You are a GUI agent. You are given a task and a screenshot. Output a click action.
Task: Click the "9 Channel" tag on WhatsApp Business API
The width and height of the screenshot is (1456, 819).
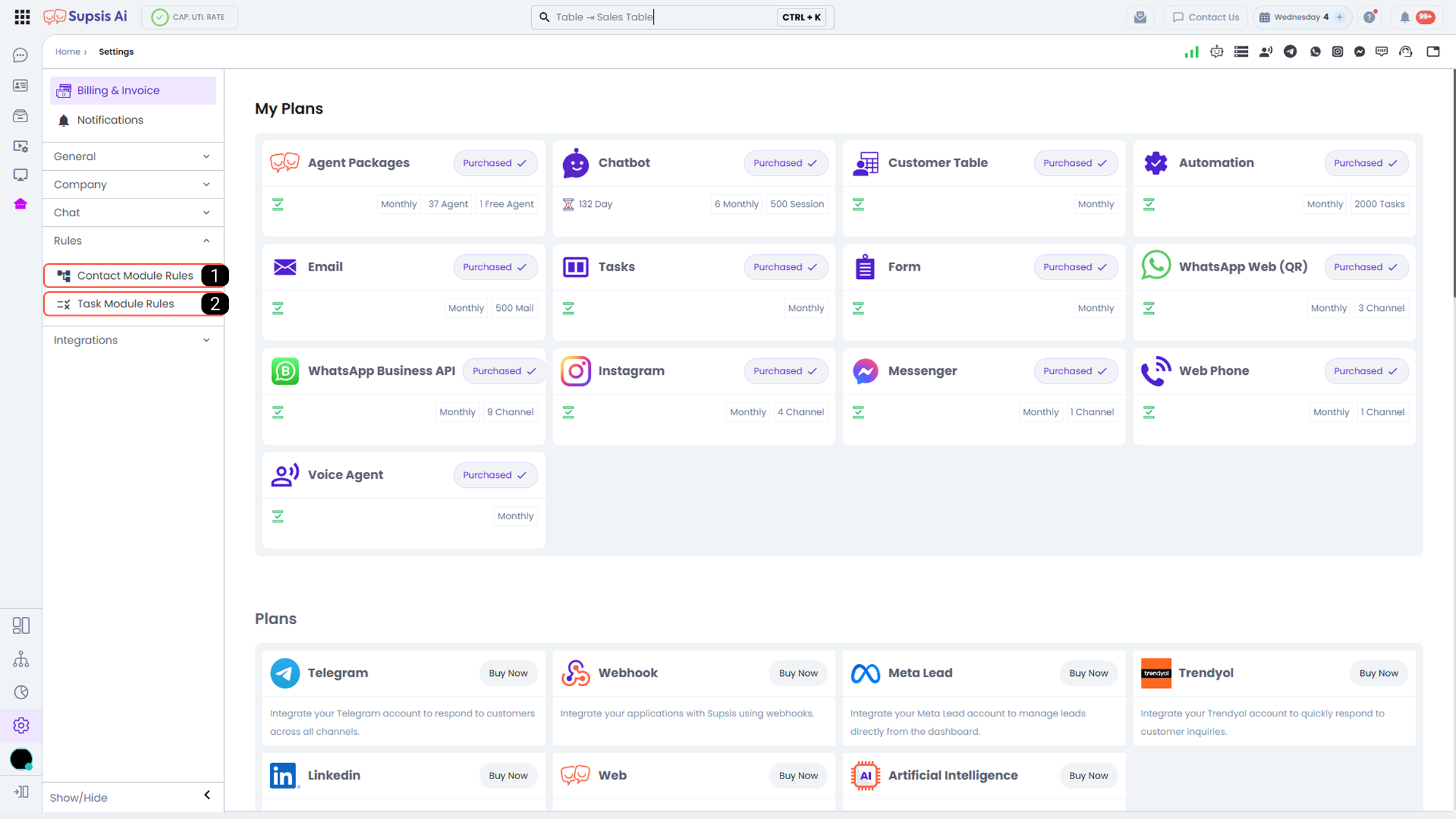[510, 412]
